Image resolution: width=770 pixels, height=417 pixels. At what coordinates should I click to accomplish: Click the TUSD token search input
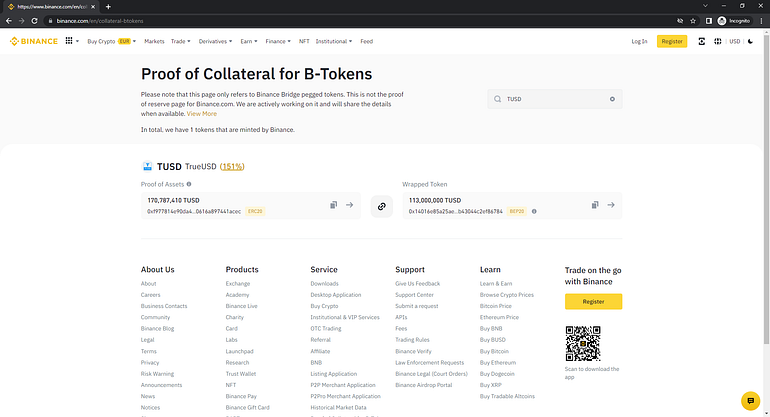point(555,99)
